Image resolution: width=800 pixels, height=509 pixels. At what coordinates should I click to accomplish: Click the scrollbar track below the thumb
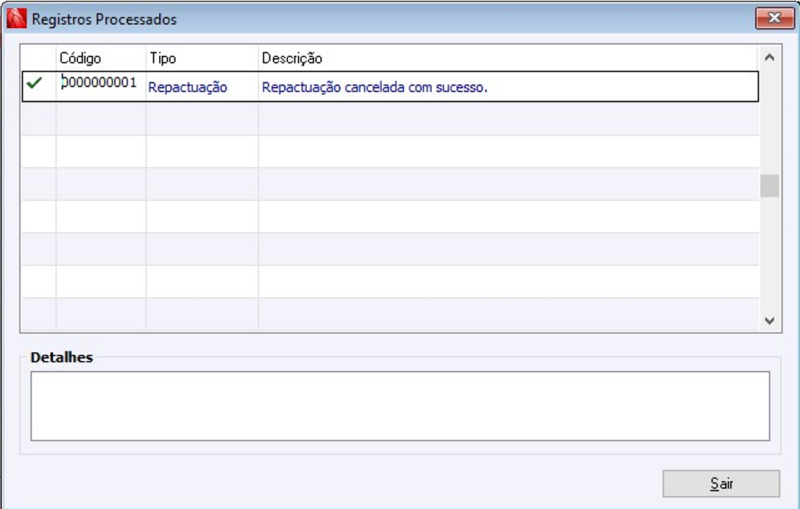[x=769, y=253]
